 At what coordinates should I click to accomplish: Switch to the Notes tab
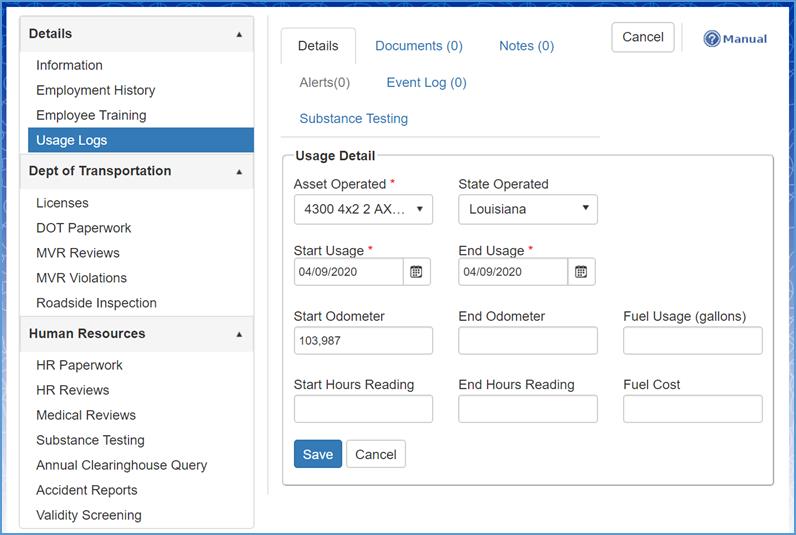point(526,46)
